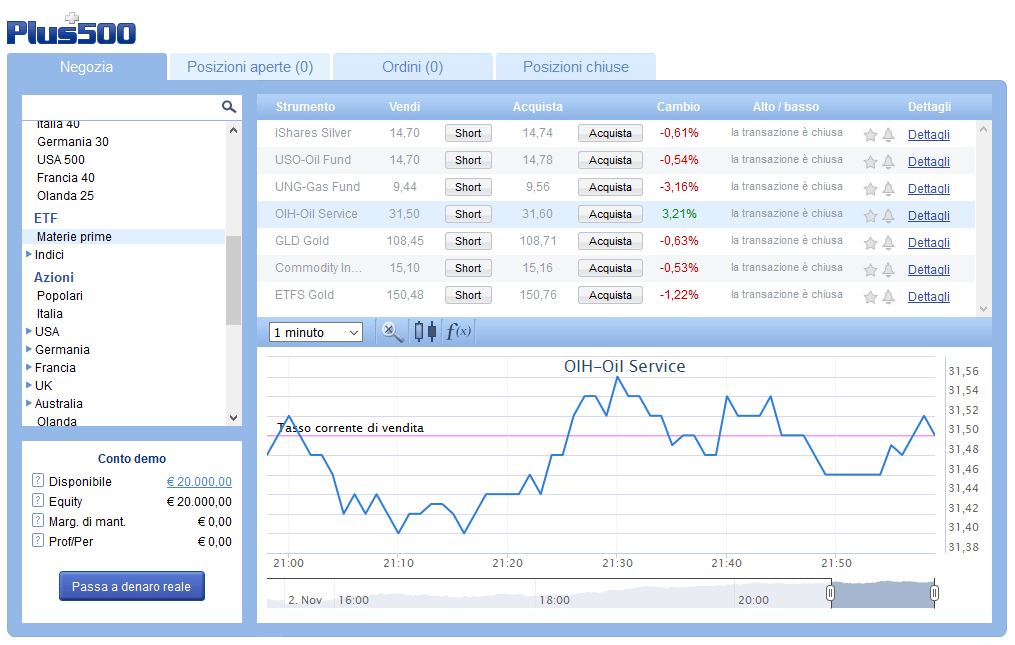Click the Strumento column header
1015x645 pixels.
pos(306,107)
